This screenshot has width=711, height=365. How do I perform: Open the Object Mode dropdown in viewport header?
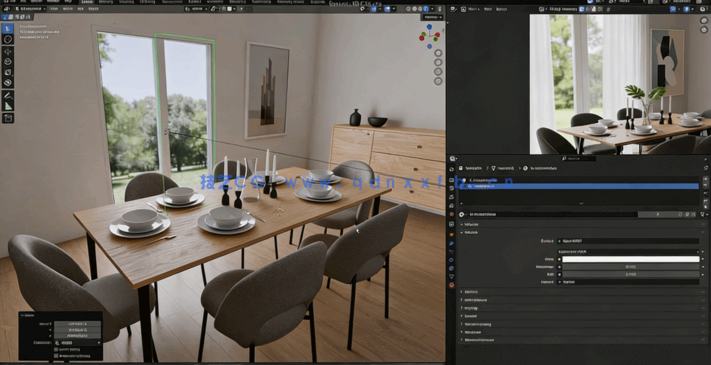point(31,9)
